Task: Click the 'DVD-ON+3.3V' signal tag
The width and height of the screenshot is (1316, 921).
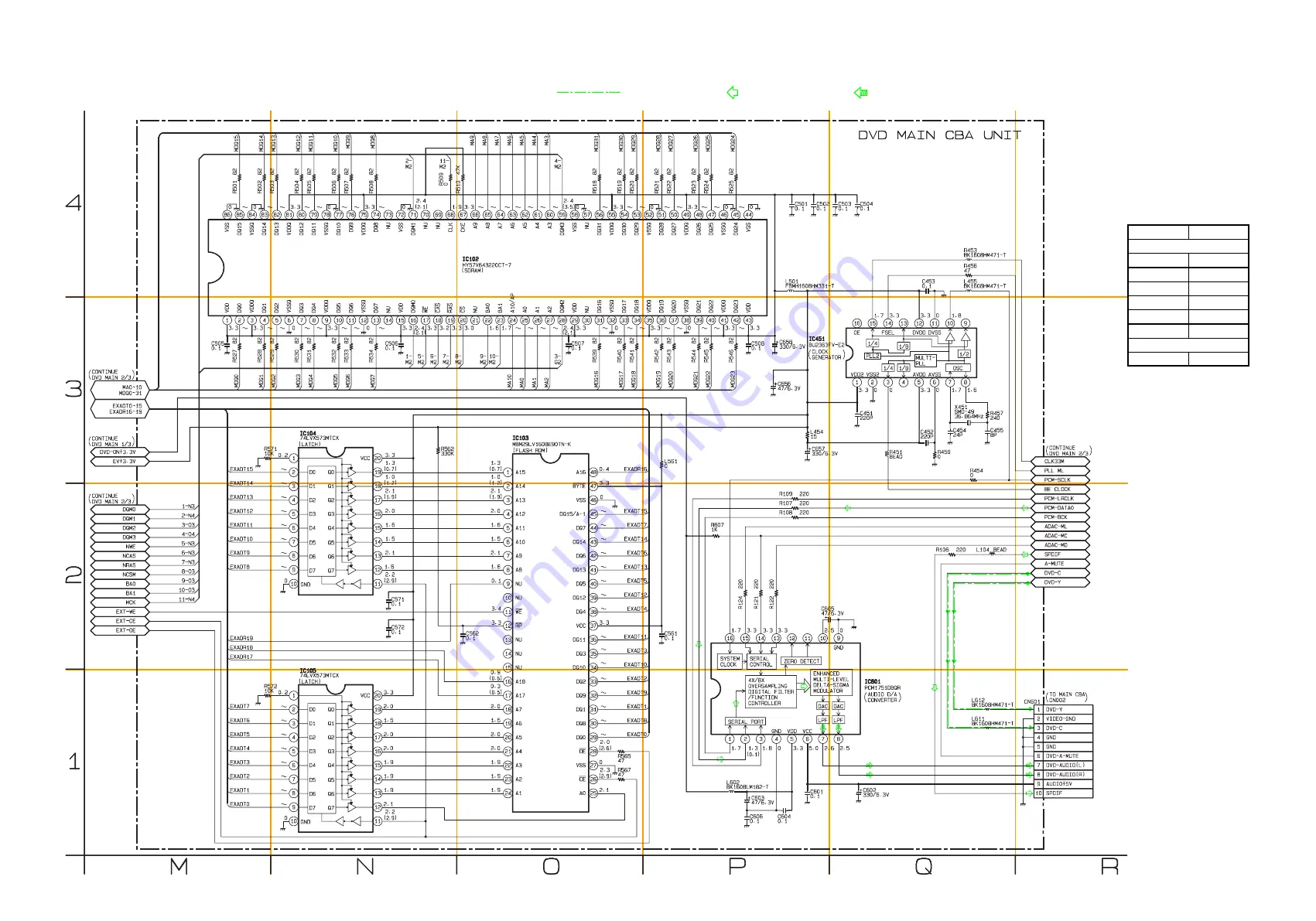Action: [118, 452]
